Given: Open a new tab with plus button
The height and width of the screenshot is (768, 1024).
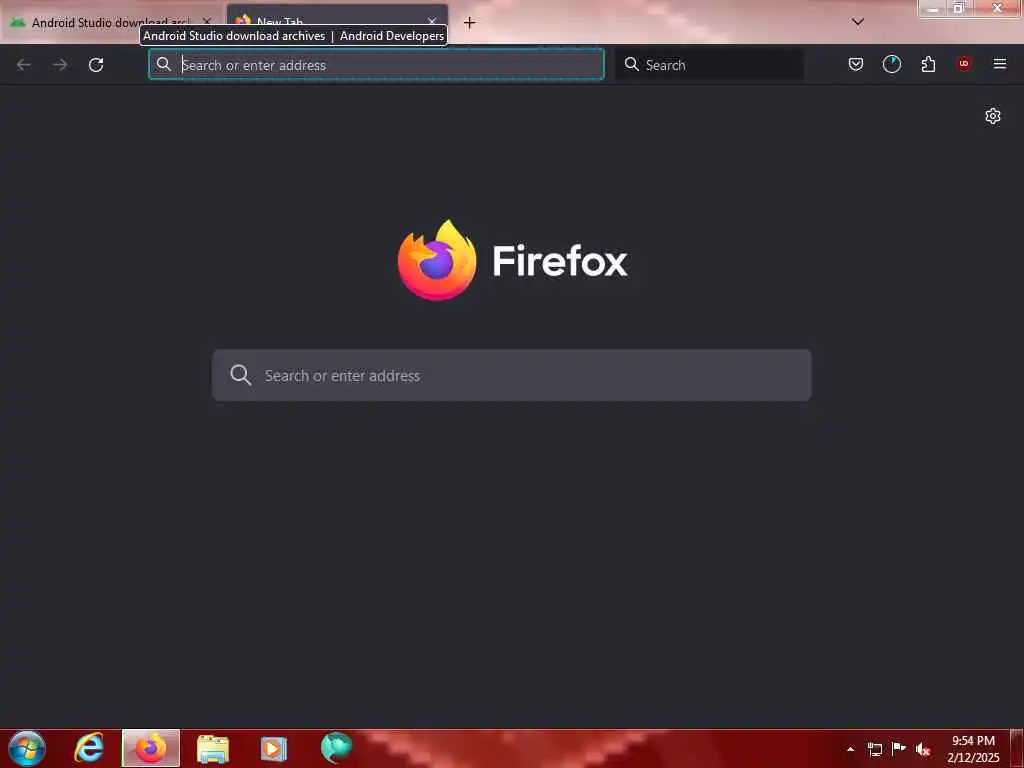Looking at the screenshot, I should [470, 23].
